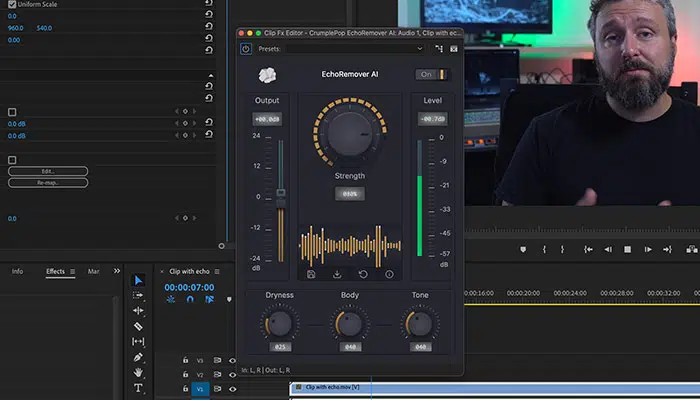Switch to the Mar tab
The image size is (700, 400).
pos(93,271)
